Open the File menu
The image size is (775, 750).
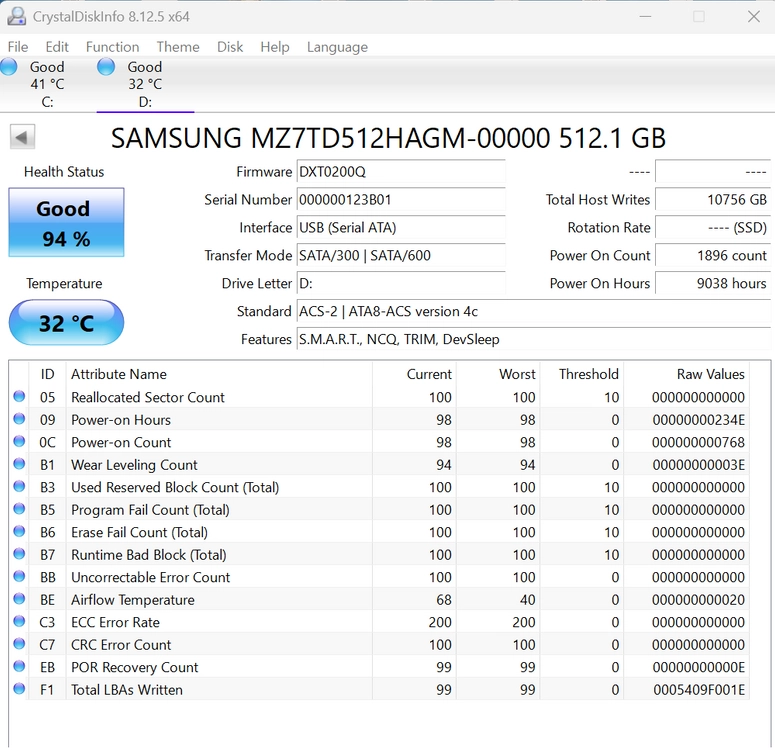click(x=18, y=47)
